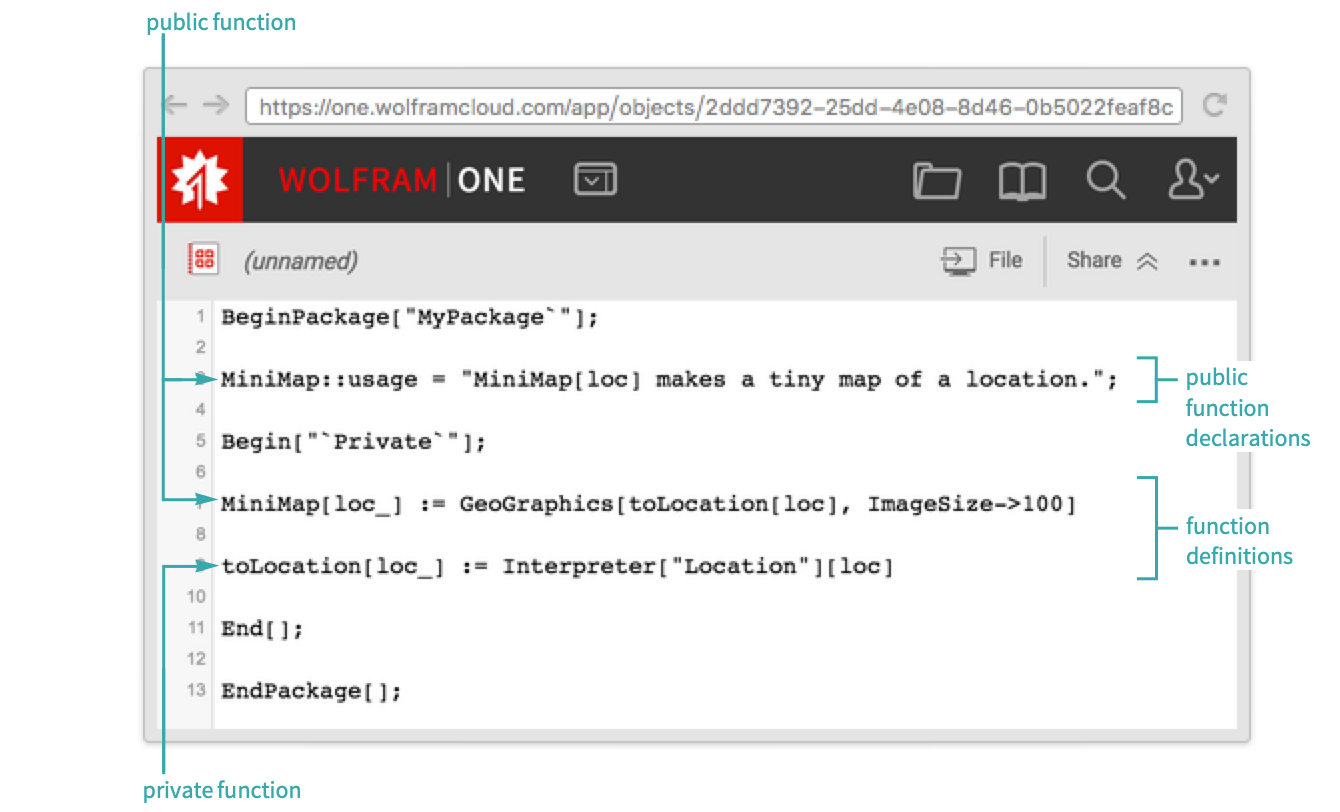Click the BeginPackage code line
The width and height of the screenshot is (1340, 812).
pyautogui.click(x=409, y=318)
